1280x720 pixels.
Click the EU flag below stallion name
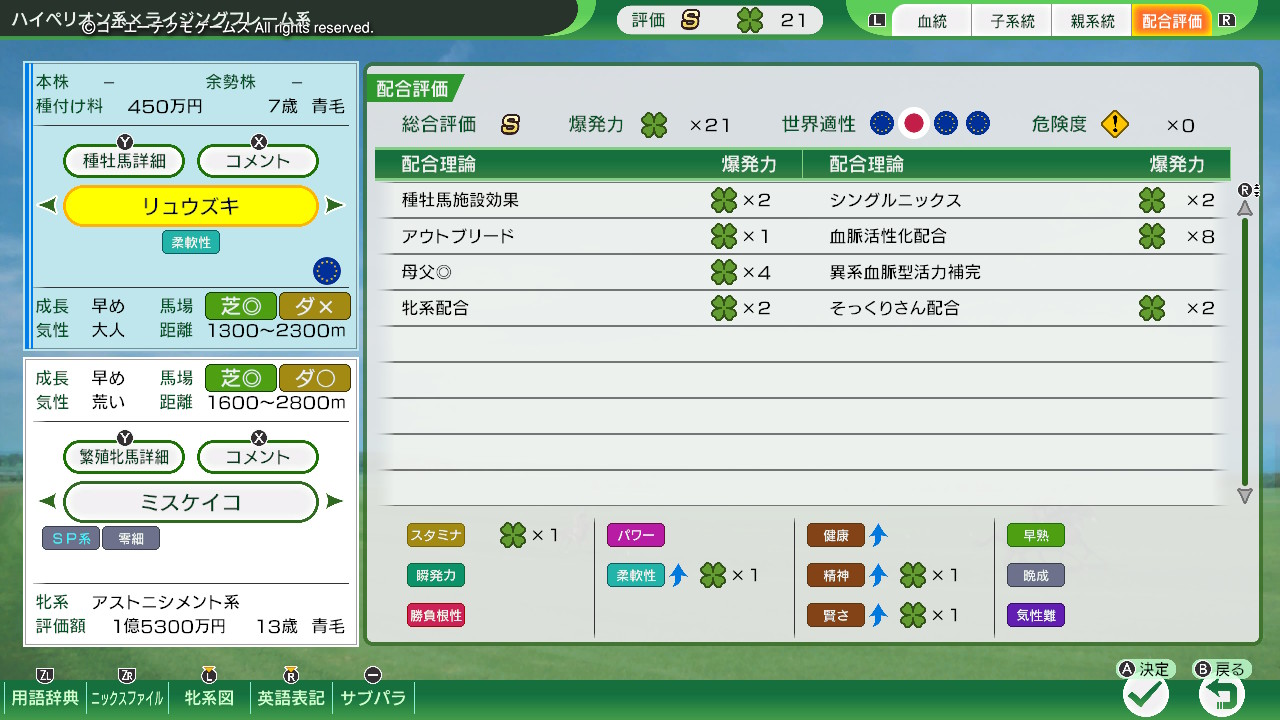(x=326, y=270)
